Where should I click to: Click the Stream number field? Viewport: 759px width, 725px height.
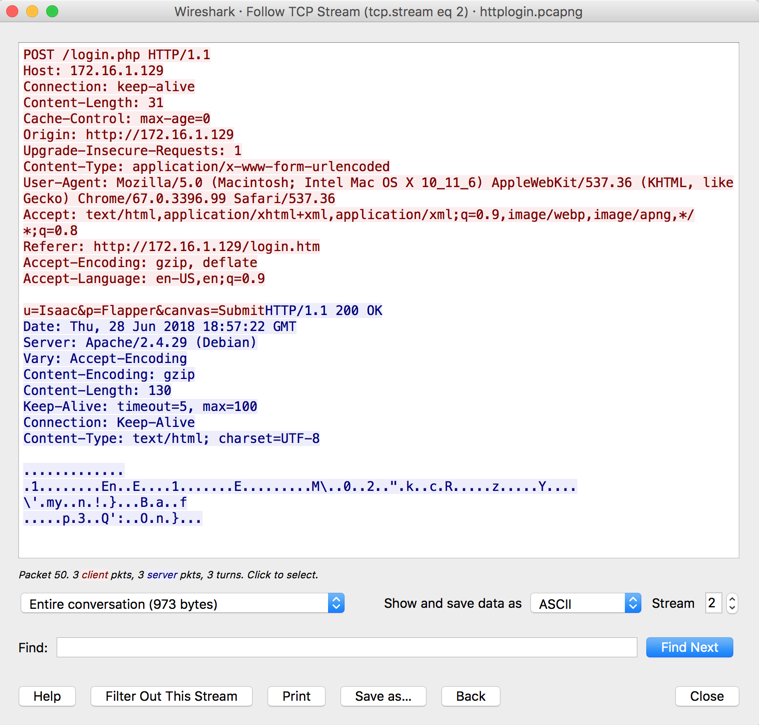(712, 604)
